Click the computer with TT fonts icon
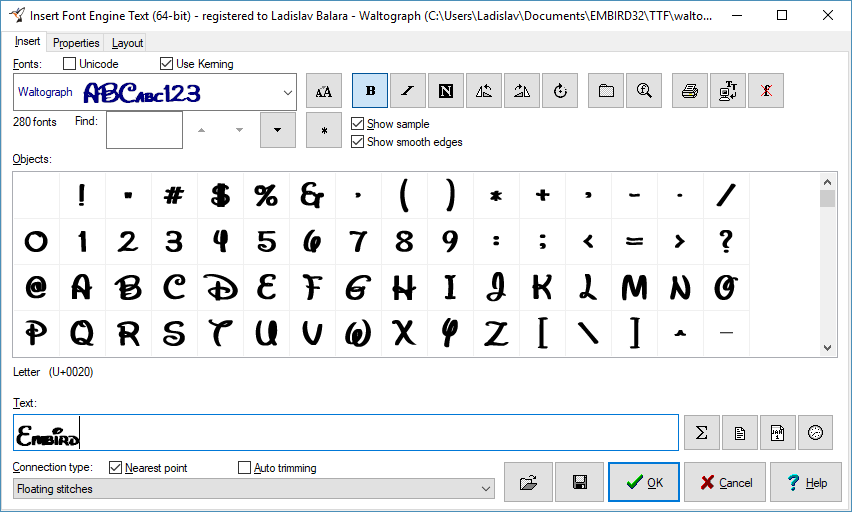The width and height of the screenshot is (852, 512). point(728,91)
